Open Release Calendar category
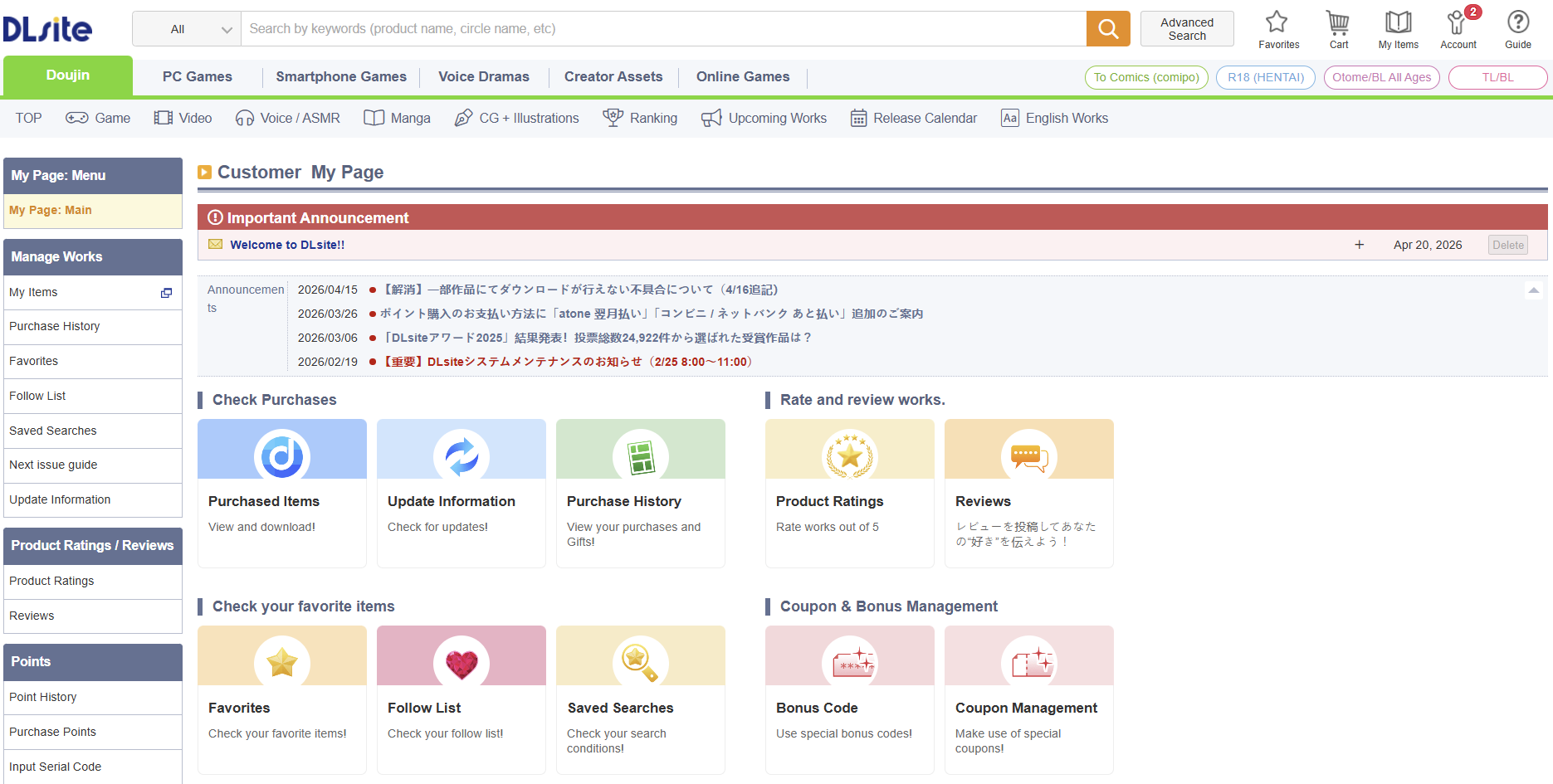Viewport: 1553px width, 784px height. click(x=914, y=118)
